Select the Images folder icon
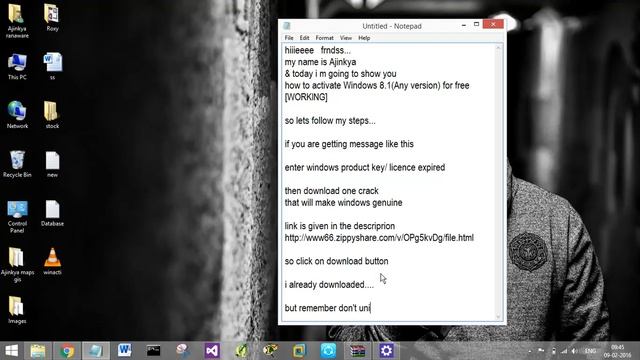This screenshot has height=360, width=640. pyautogui.click(x=17, y=310)
